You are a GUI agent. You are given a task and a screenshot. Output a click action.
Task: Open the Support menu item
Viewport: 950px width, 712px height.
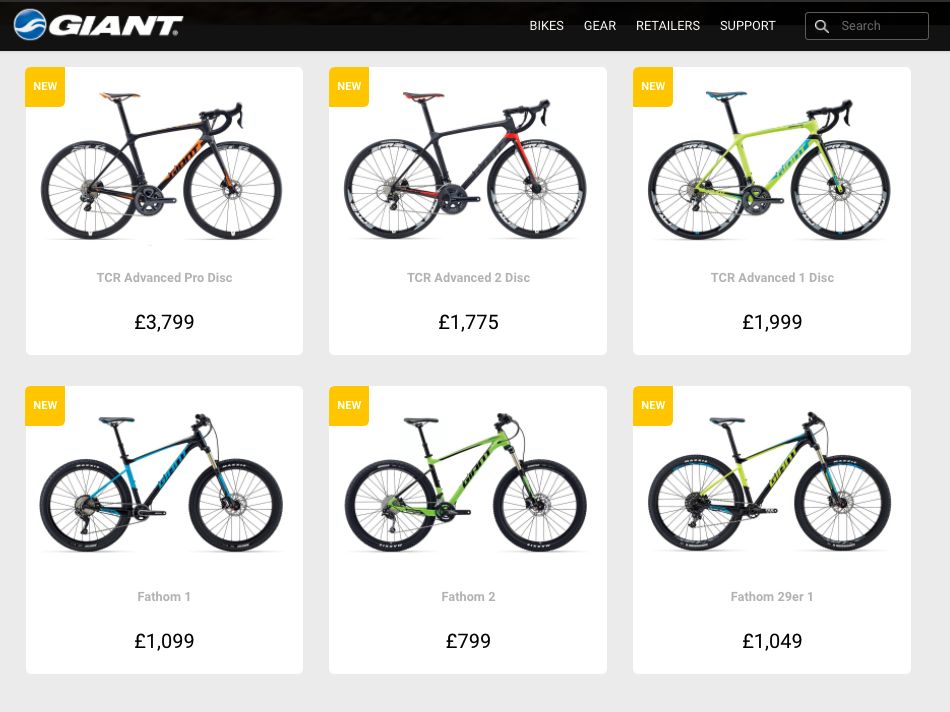point(748,26)
